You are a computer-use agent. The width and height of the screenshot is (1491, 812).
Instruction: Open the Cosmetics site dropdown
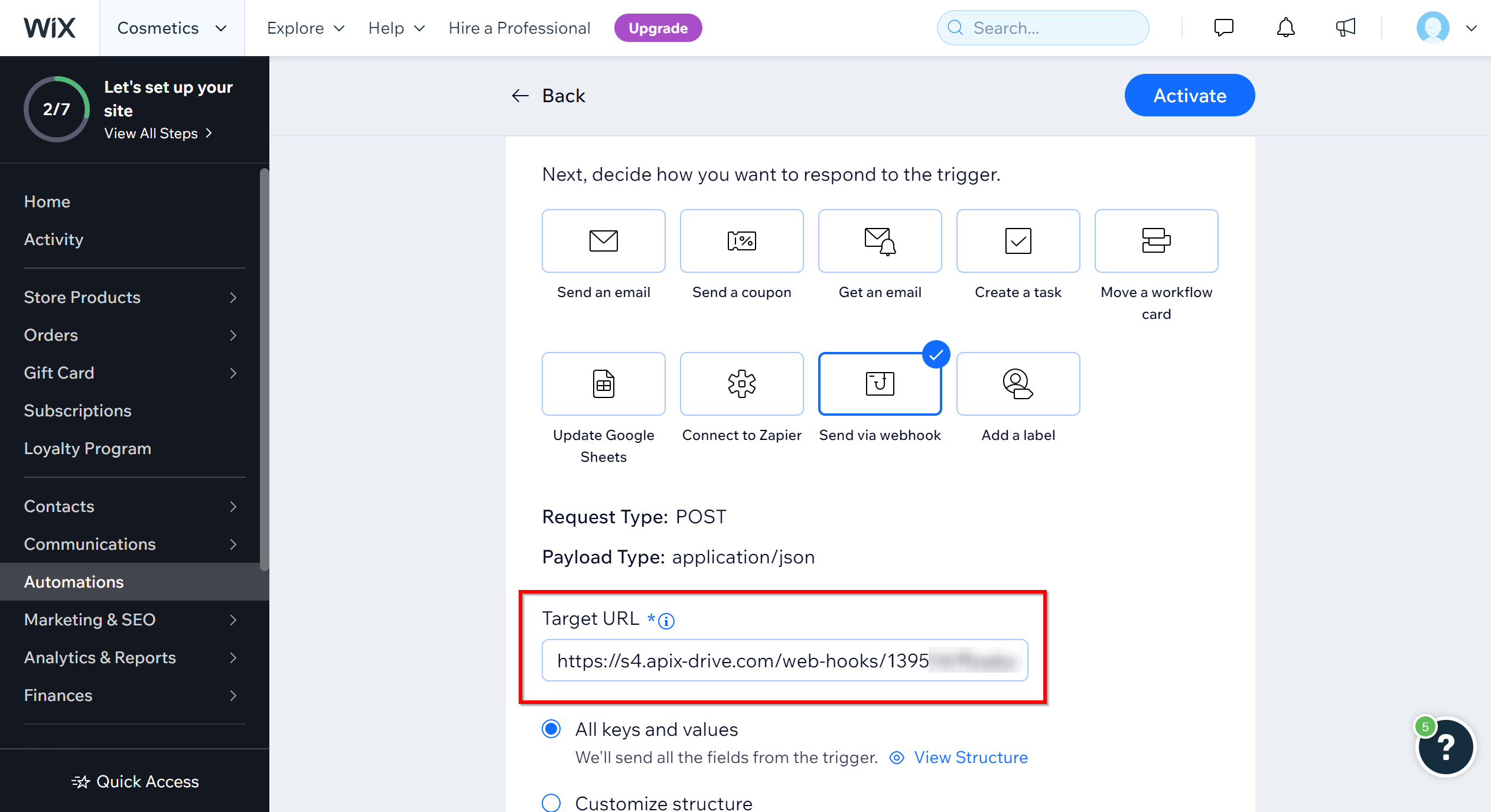click(x=172, y=28)
